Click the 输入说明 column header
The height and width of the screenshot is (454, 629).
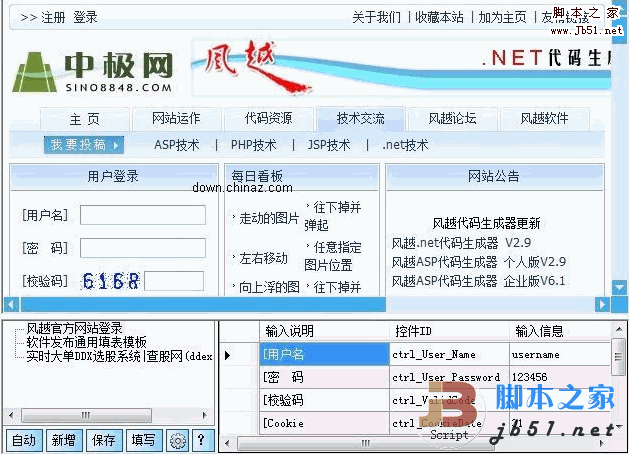point(325,331)
